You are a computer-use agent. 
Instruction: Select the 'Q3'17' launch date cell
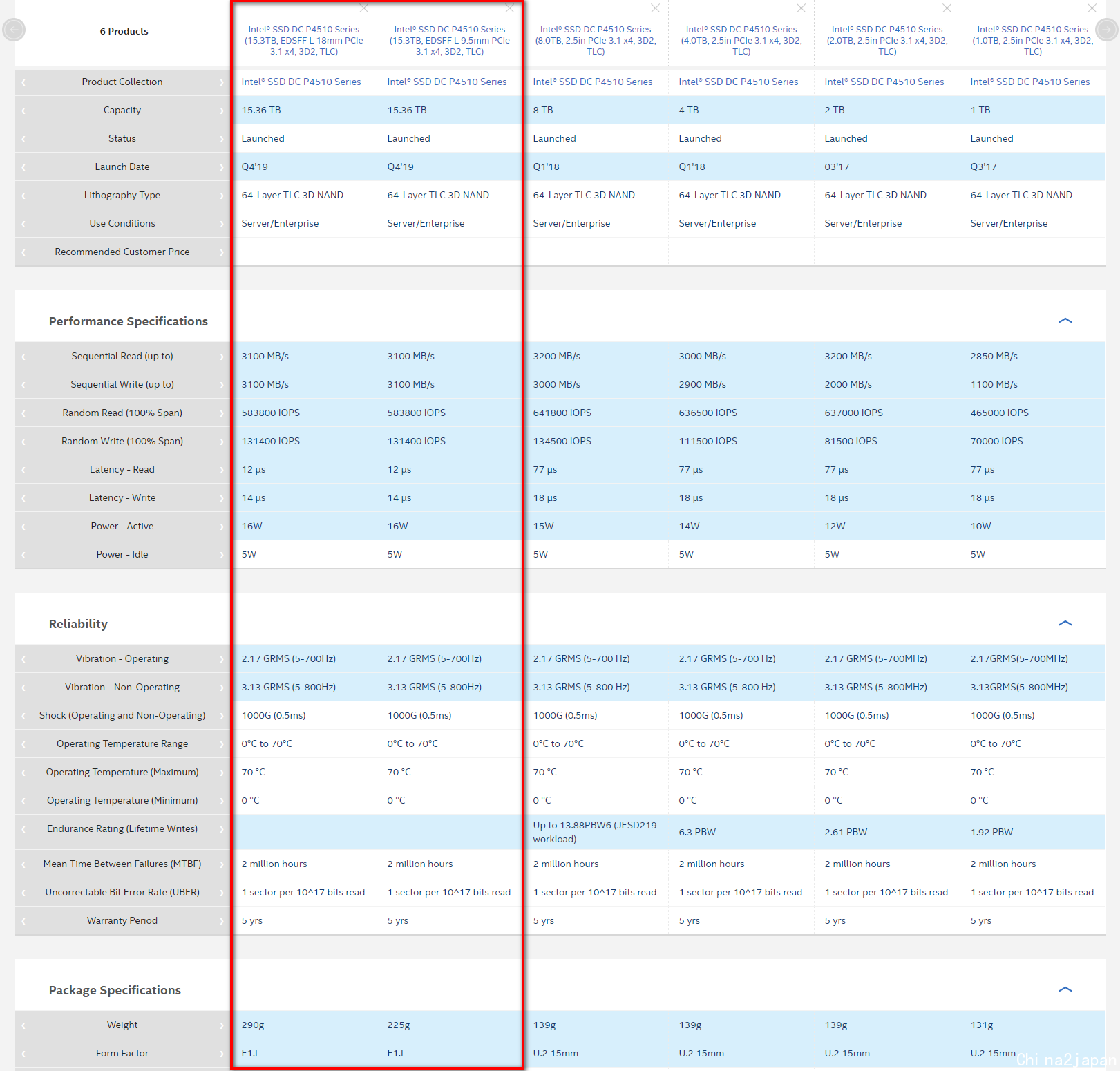(x=1033, y=167)
